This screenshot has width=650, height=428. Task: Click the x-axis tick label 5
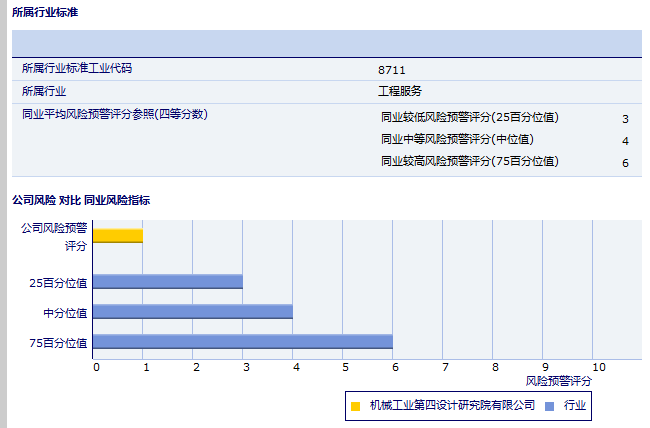coord(345,367)
